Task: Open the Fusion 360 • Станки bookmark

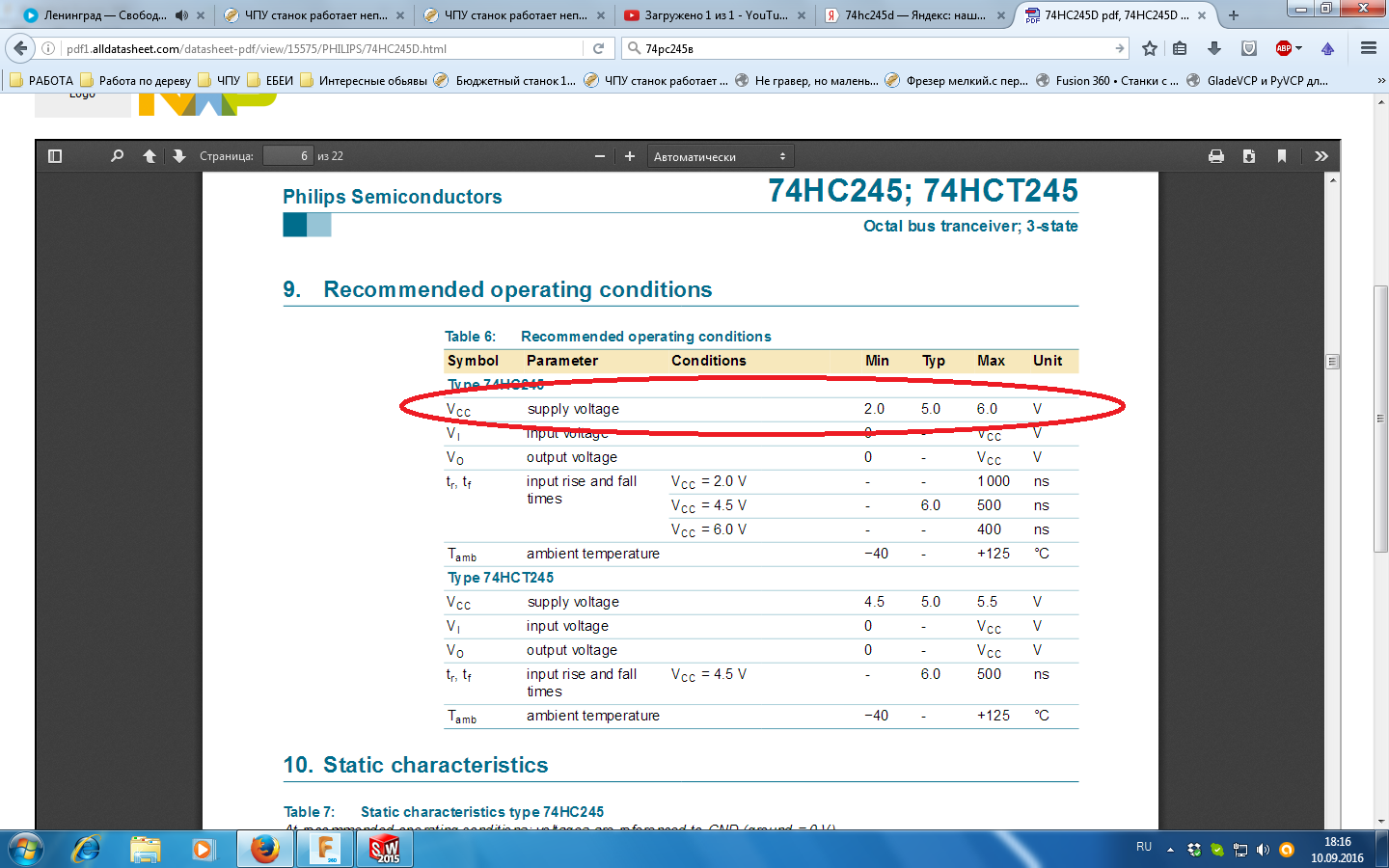Action: coord(1106,81)
